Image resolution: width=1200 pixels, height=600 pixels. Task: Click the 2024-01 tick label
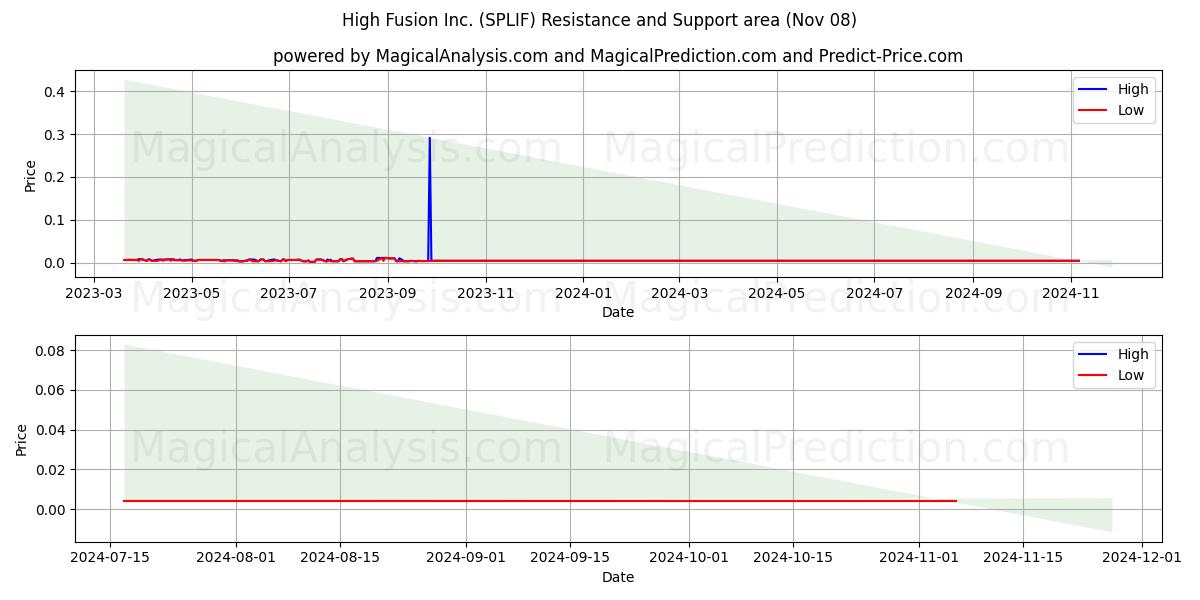tap(583, 294)
